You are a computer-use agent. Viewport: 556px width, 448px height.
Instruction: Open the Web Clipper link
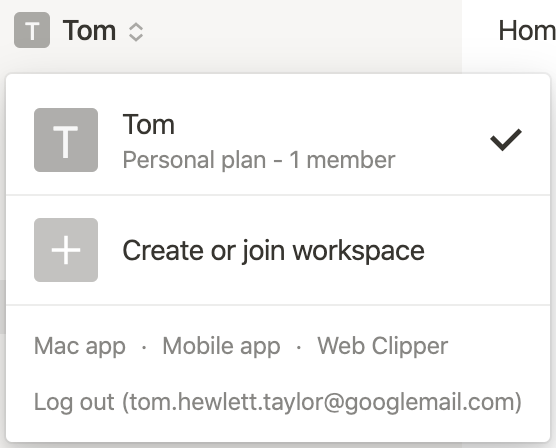pos(383,346)
